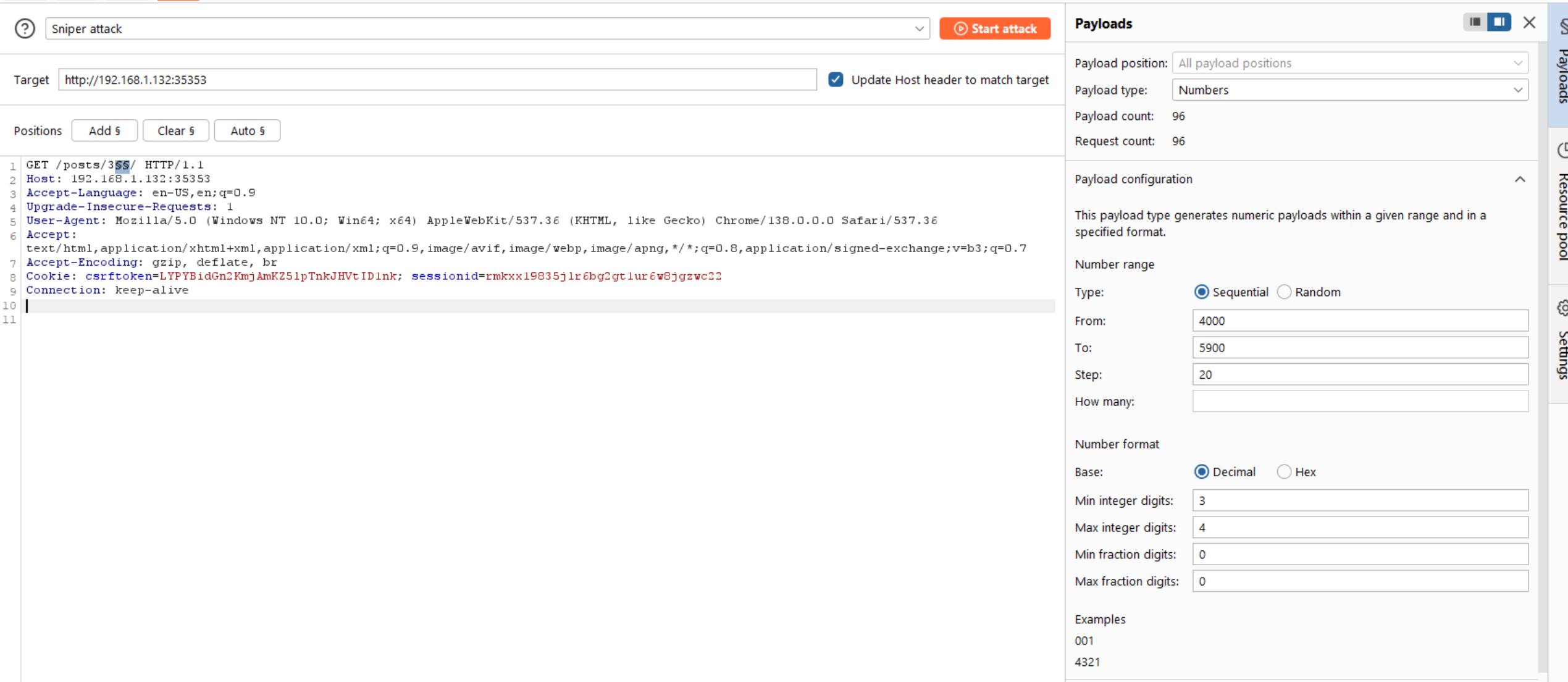1568x682 pixels.
Task: Click the Clear § button
Action: [176, 131]
